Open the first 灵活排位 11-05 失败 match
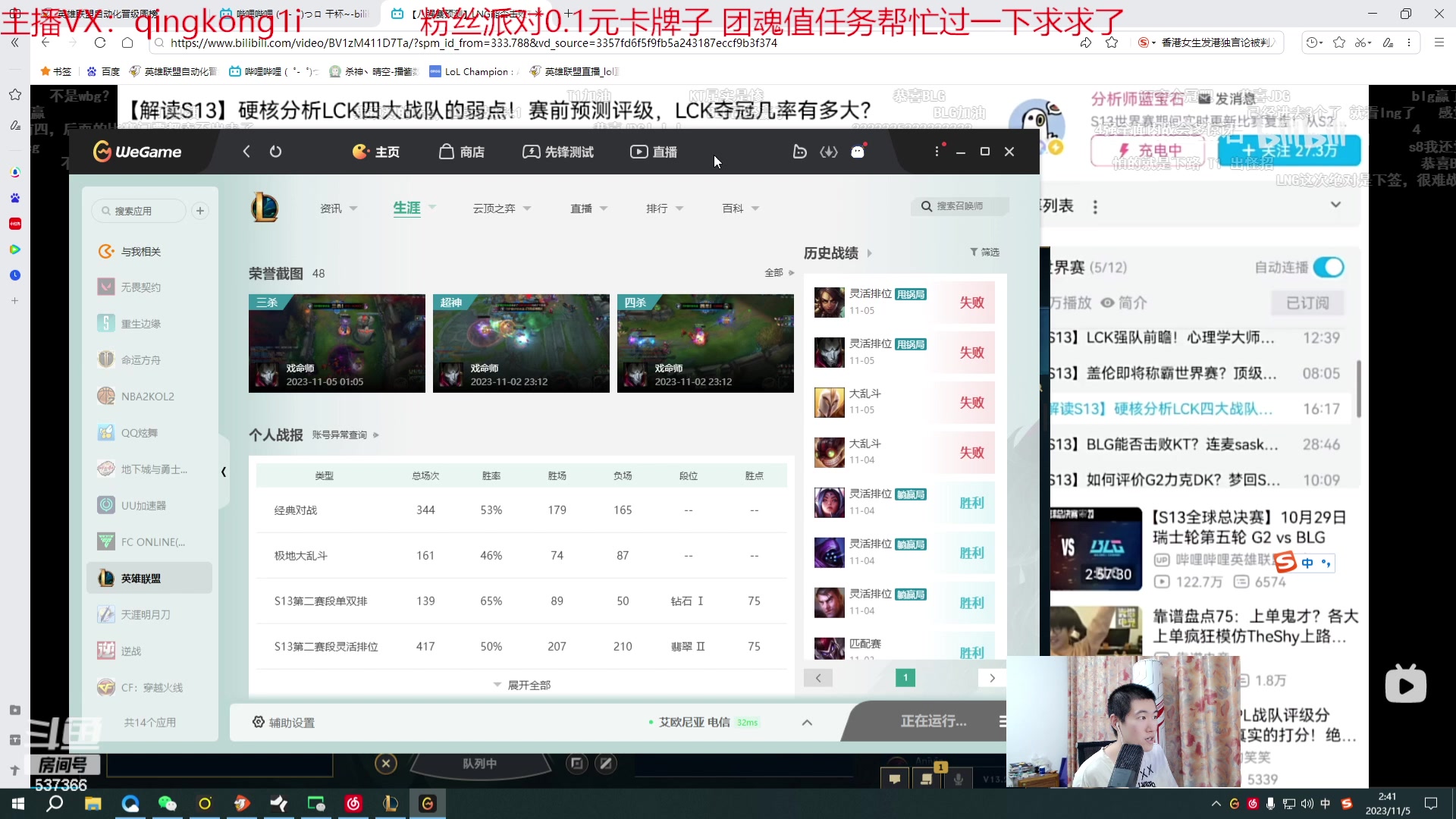 (x=904, y=302)
